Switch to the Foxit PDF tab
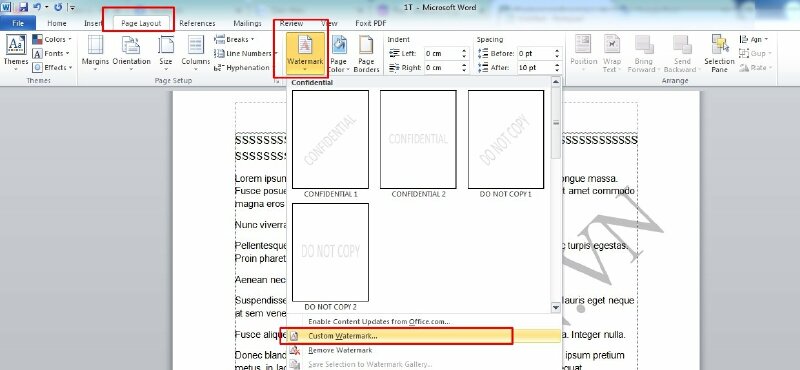The width and height of the screenshot is (800, 370). point(370,23)
